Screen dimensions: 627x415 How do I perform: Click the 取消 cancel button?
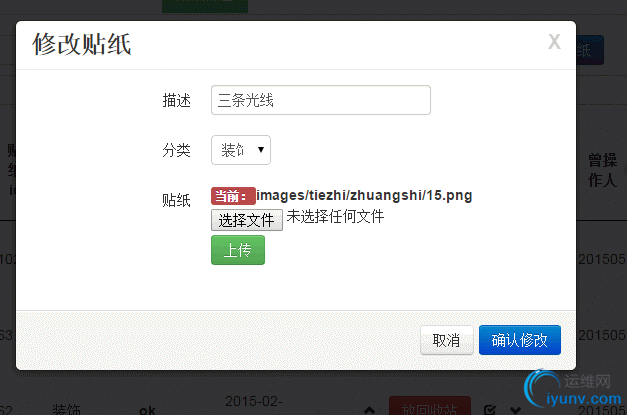(x=447, y=340)
